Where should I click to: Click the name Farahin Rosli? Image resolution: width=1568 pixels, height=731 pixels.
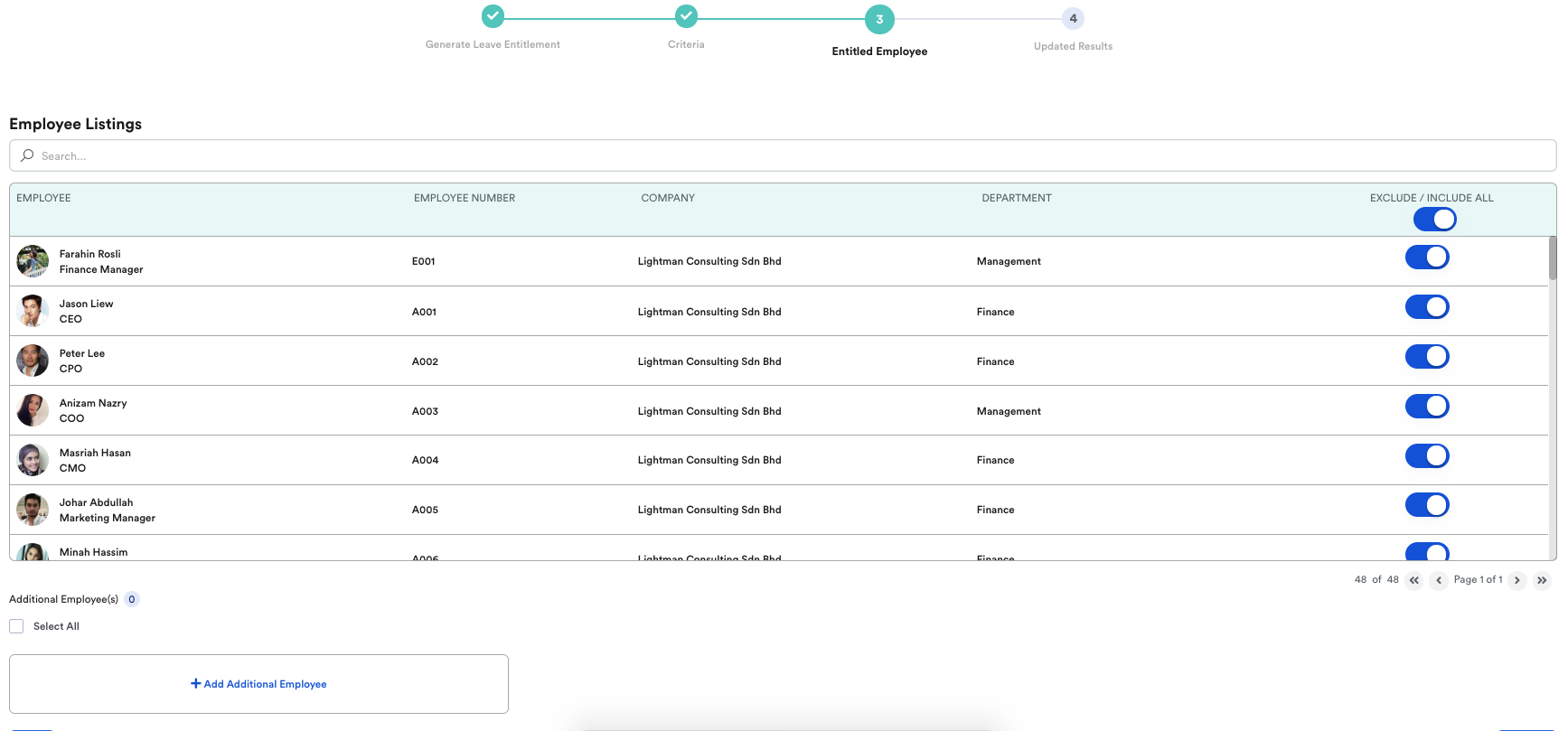[90, 254]
